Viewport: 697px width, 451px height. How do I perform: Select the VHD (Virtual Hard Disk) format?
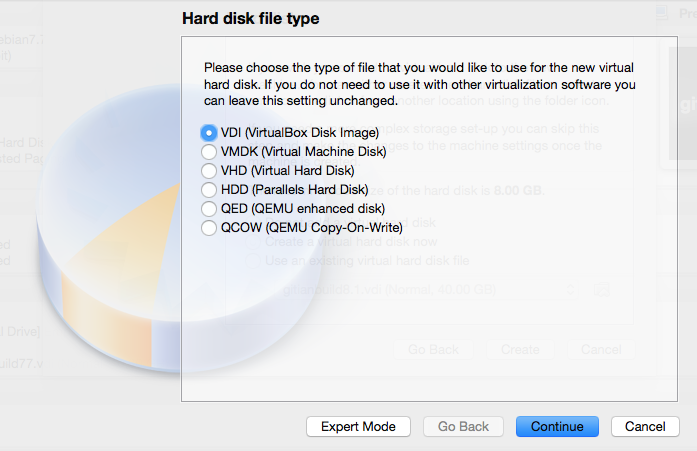coord(208,171)
